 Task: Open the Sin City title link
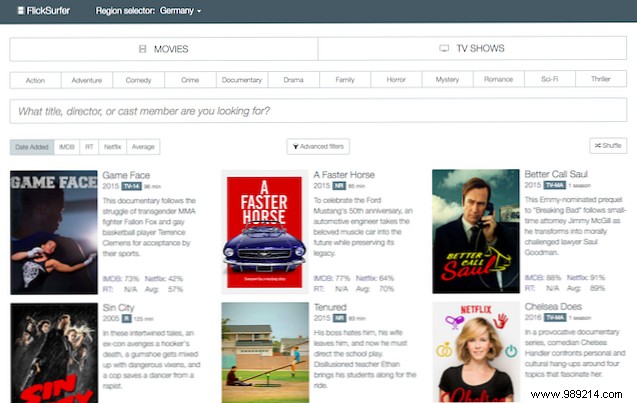click(119, 308)
